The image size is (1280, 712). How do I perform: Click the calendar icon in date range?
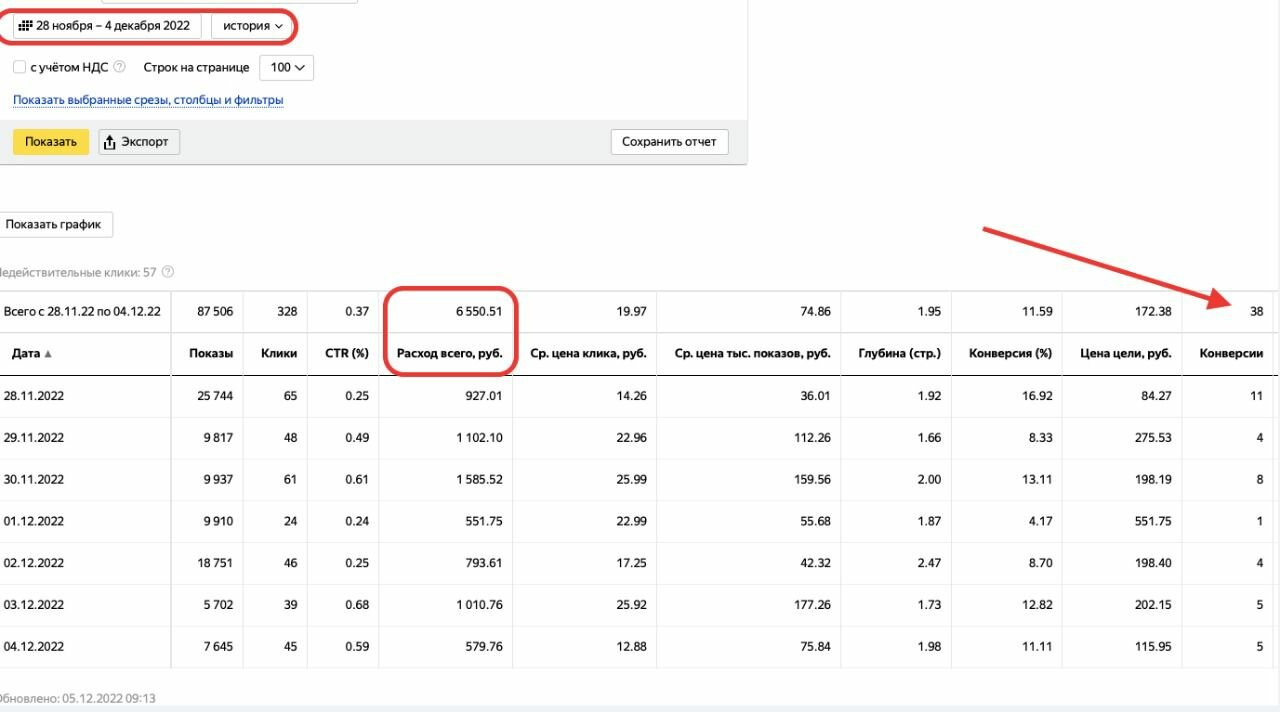25,26
